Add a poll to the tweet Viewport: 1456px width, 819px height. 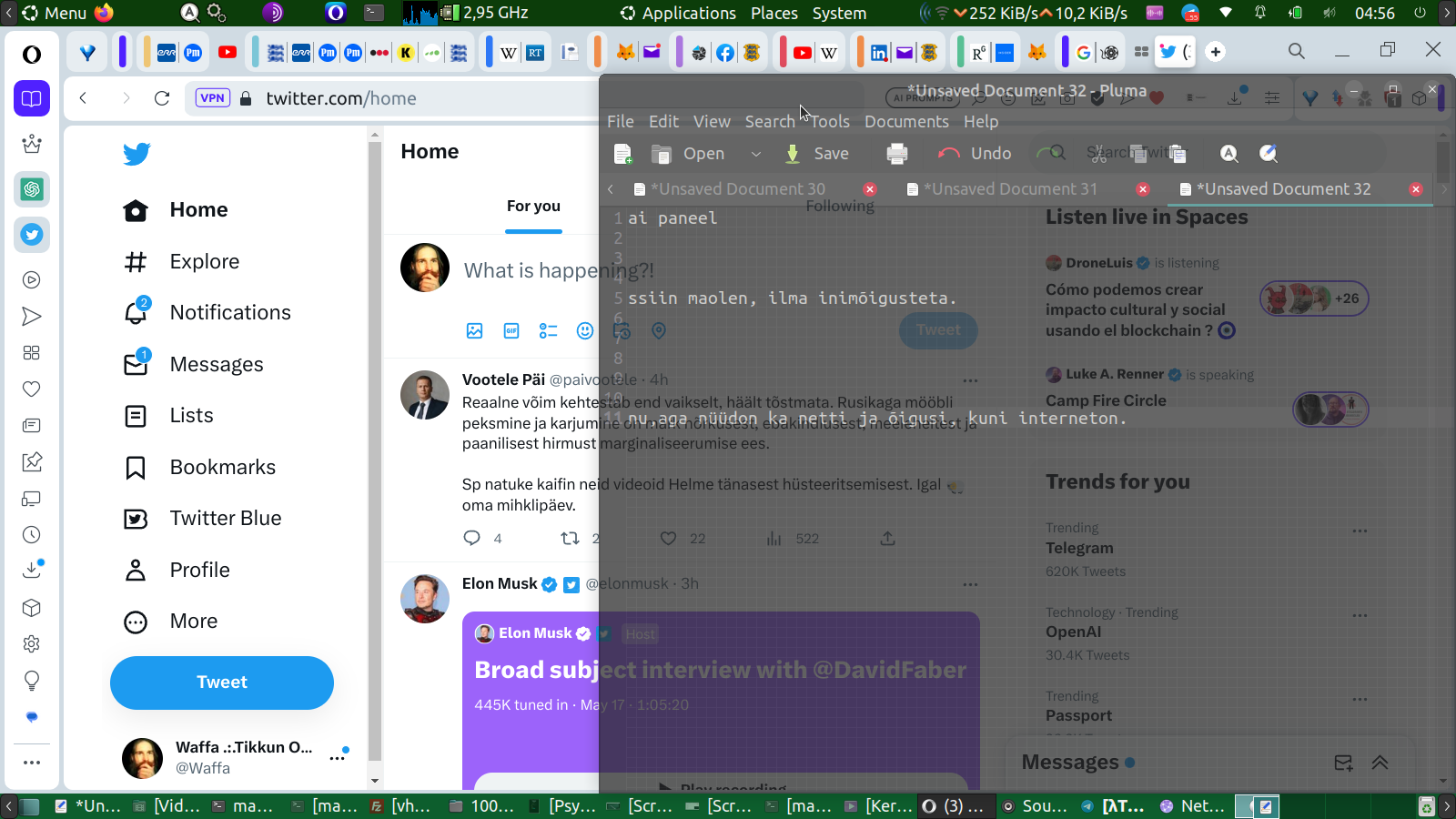point(548,330)
